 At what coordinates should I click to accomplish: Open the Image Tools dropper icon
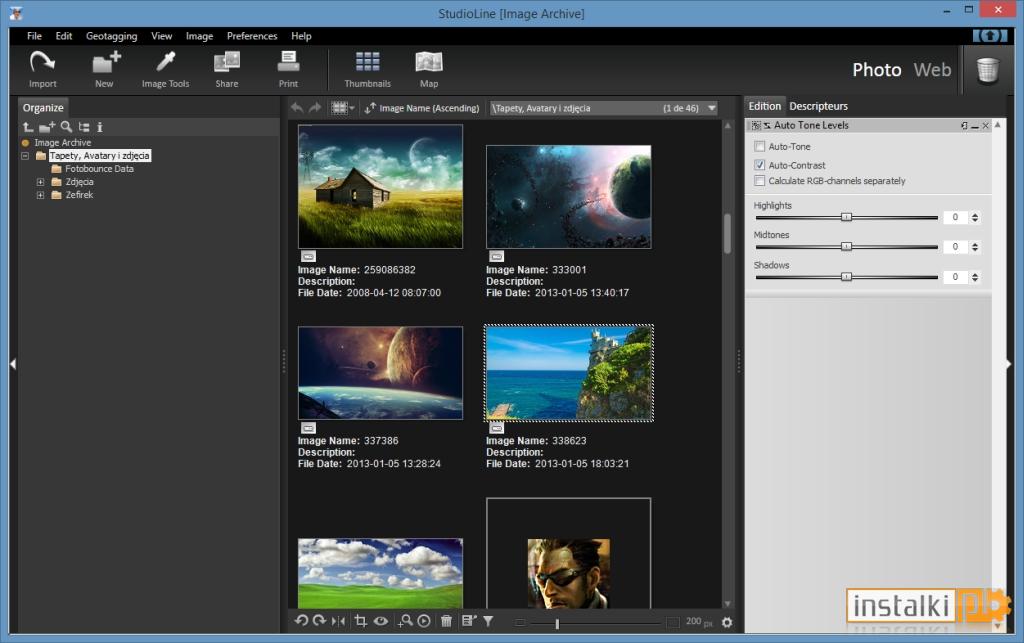coord(165,68)
